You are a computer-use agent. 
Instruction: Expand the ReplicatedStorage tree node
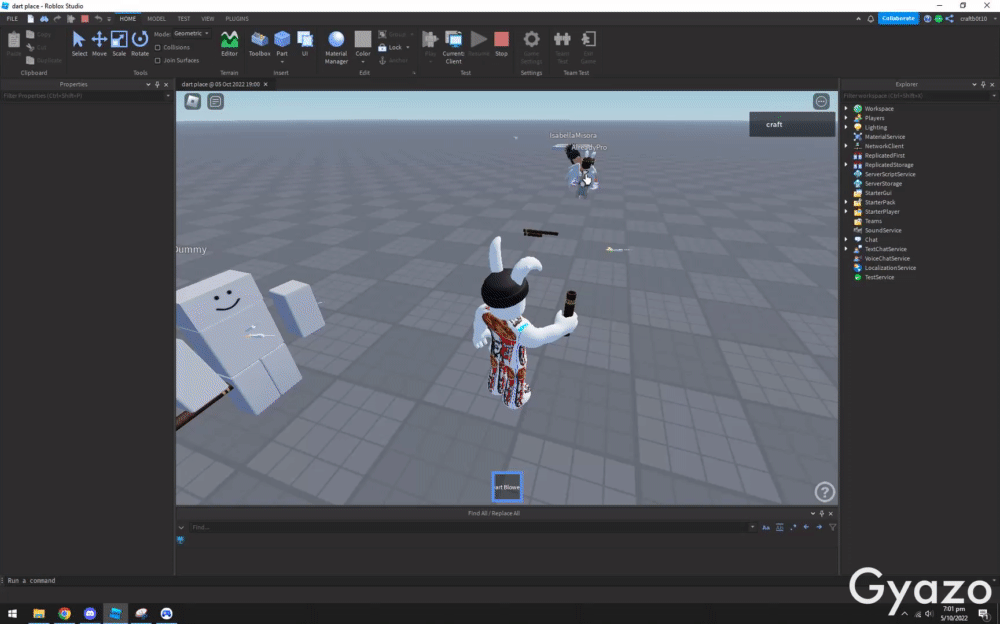coord(846,165)
